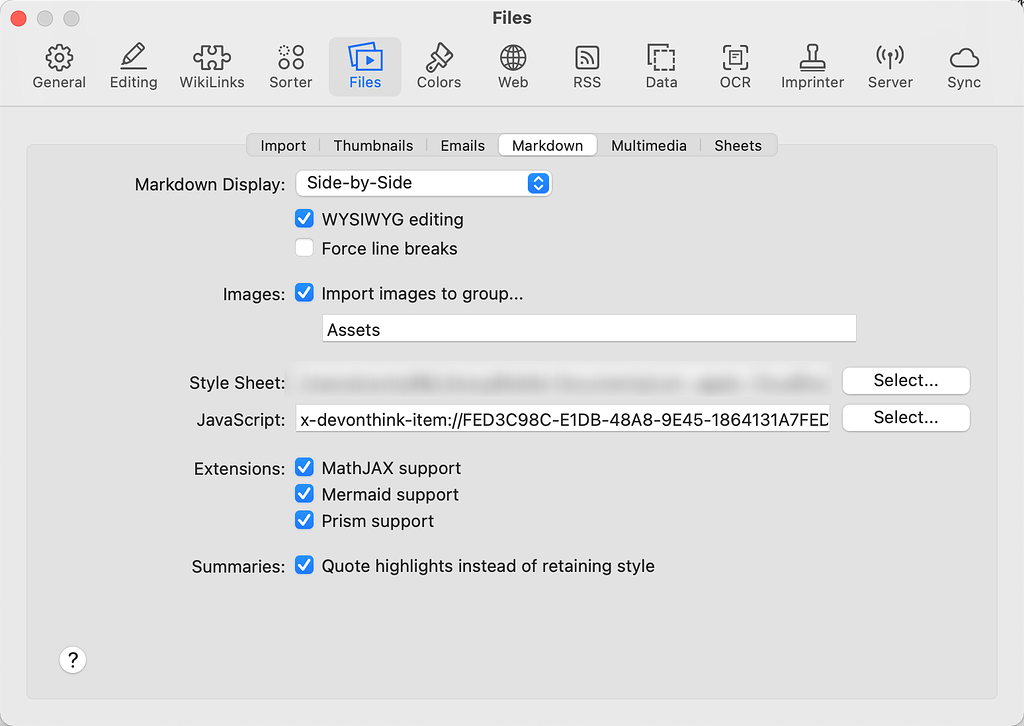Open the Markdown Display dropdown
Screen dimensions: 1024x726
[424, 183]
